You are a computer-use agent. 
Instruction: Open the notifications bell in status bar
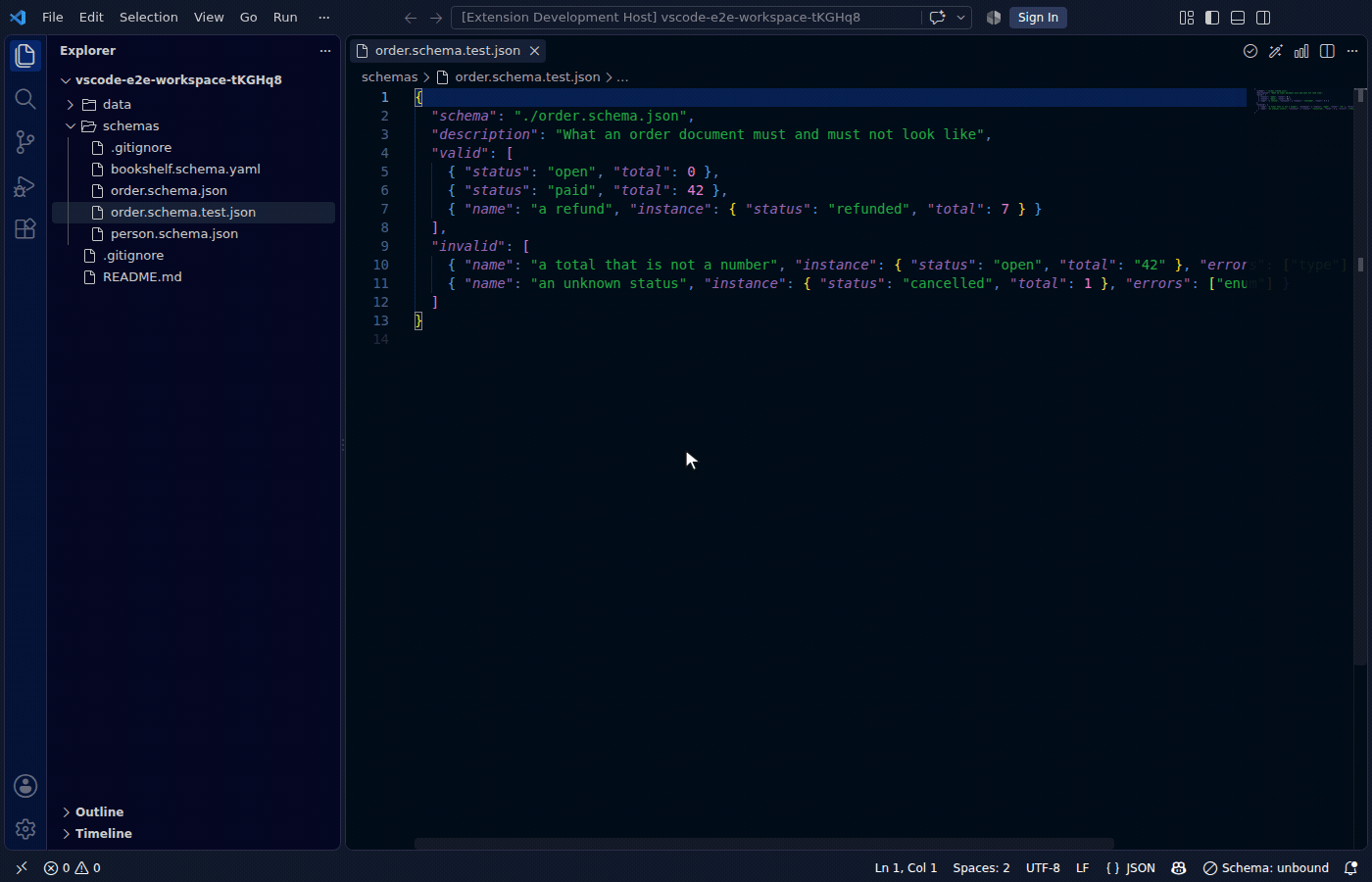pos(1351,868)
